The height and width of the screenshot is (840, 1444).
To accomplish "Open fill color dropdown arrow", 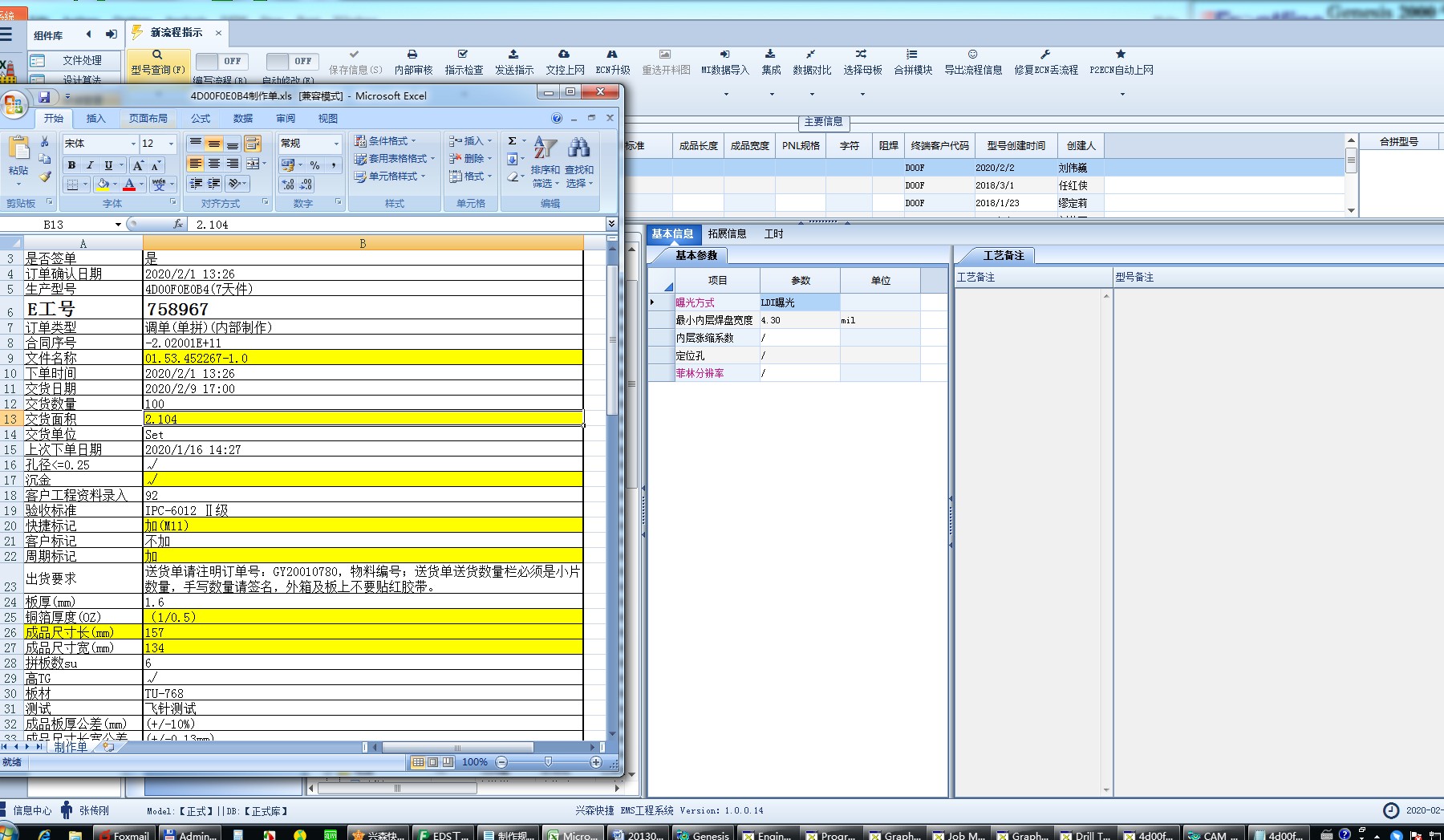I will click(115, 185).
